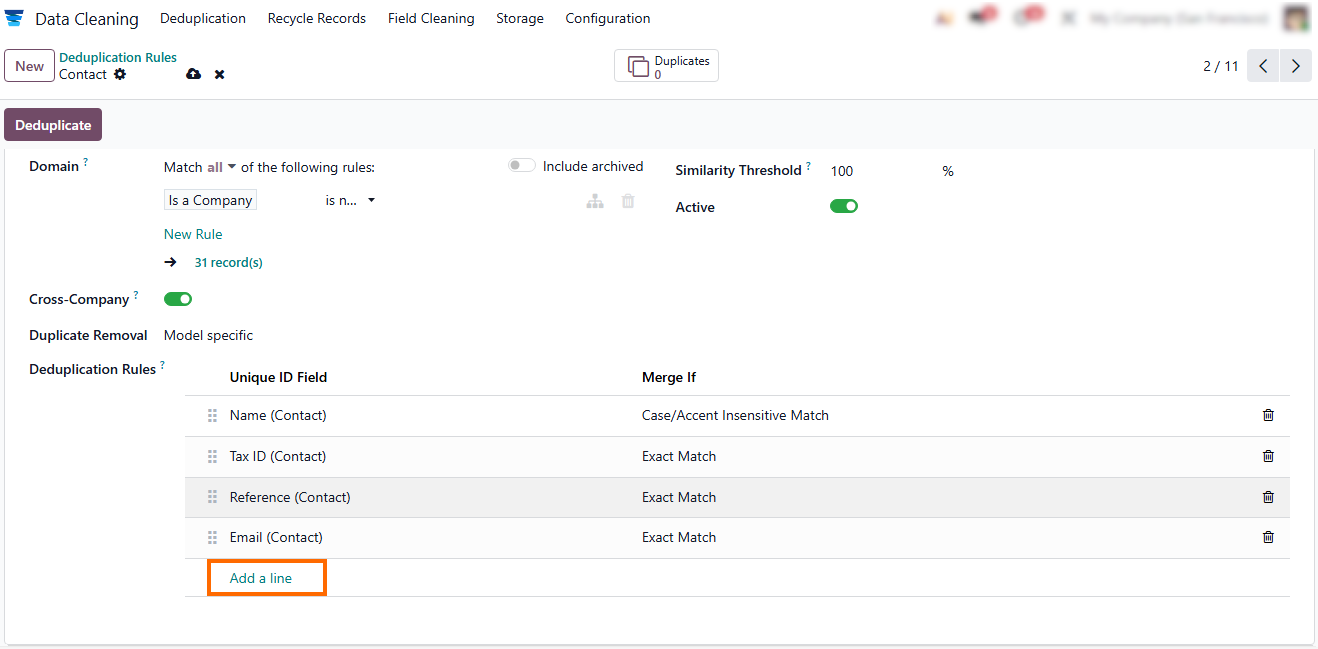Screen dimensions: 1318x649
Task: Click the cloud save icon
Action: [x=194, y=75]
